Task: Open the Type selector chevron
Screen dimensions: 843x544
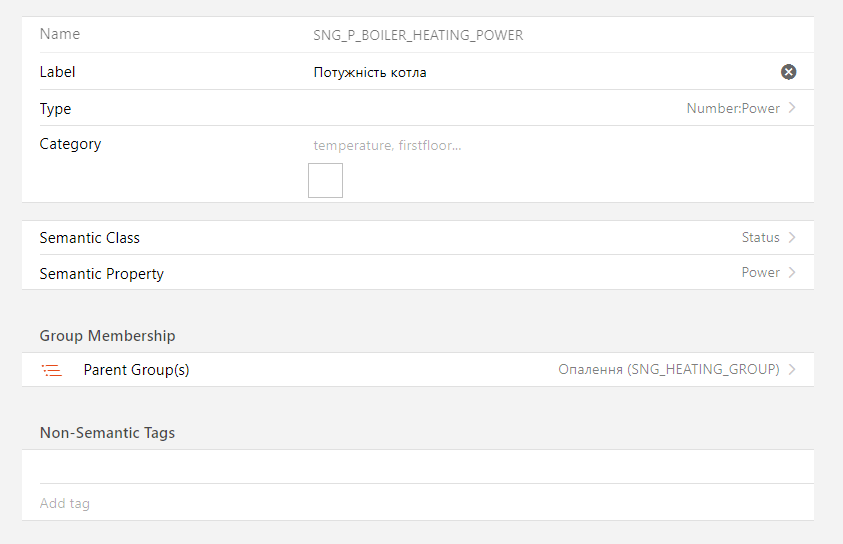Action: coord(792,108)
